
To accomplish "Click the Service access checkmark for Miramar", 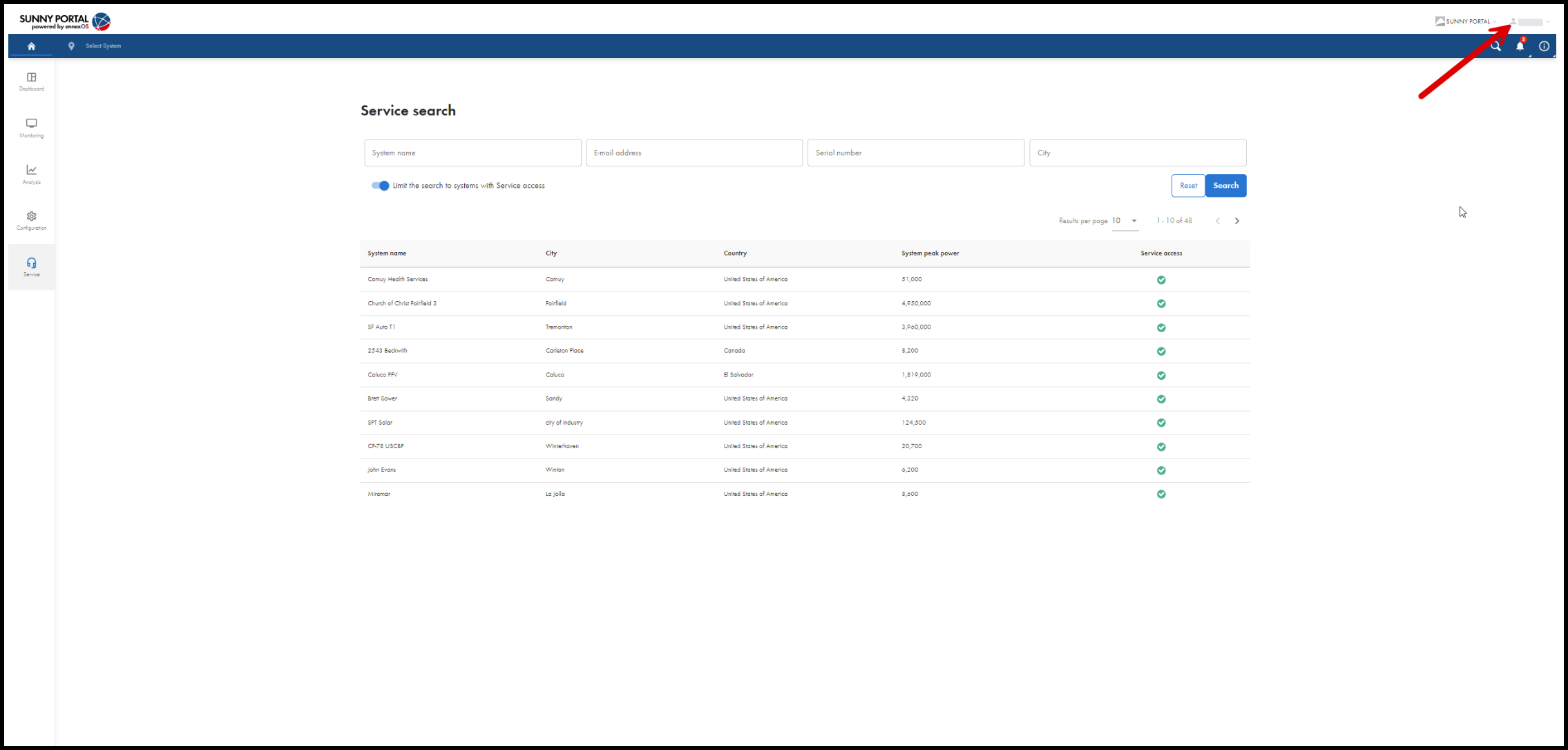I will [1161, 494].
